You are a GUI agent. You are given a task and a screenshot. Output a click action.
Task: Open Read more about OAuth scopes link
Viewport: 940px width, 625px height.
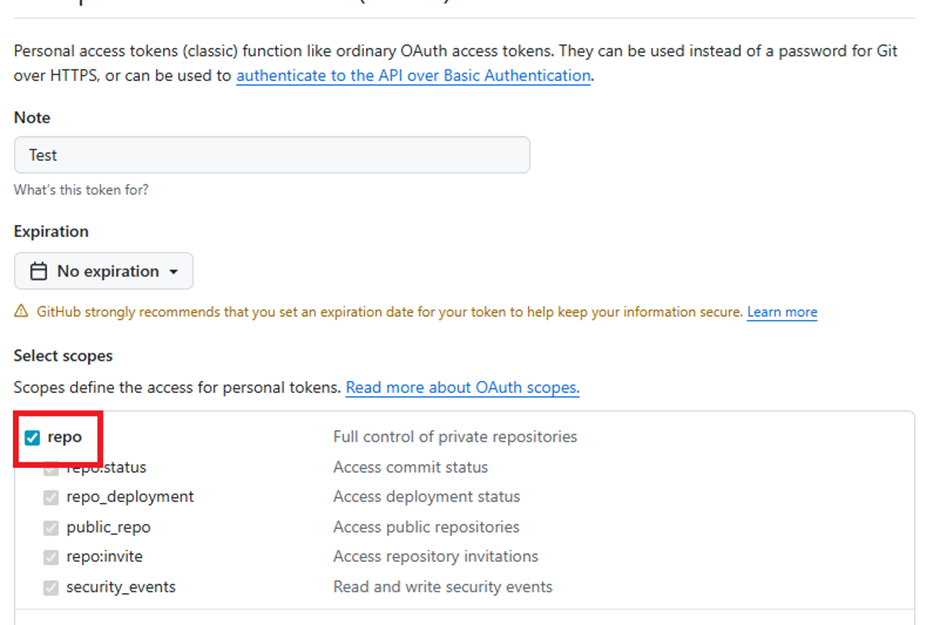click(x=462, y=387)
